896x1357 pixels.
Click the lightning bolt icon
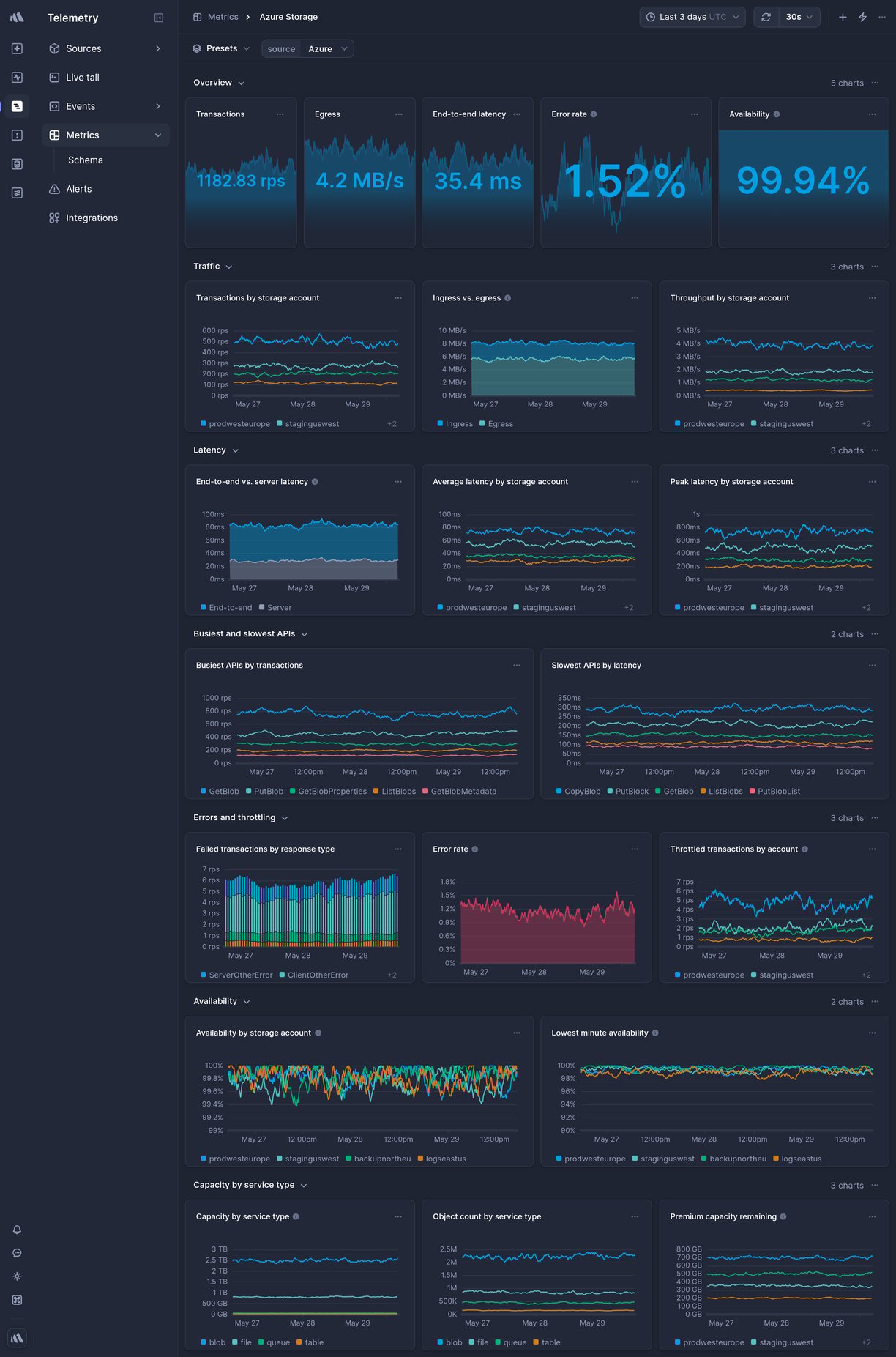pyautogui.click(x=862, y=17)
